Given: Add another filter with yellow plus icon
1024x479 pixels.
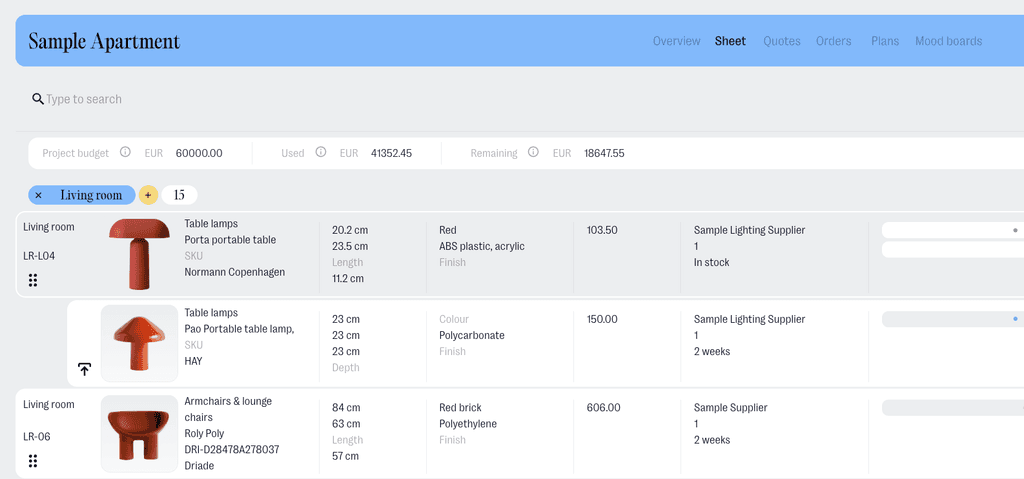Looking at the screenshot, I should (148, 195).
